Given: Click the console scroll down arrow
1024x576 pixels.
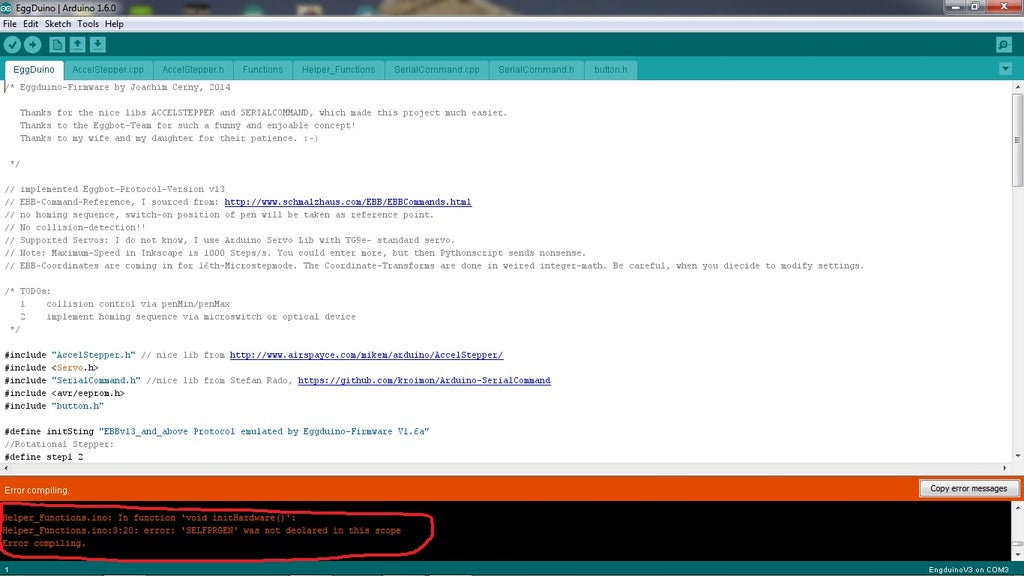Looking at the screenshot, I should (1017, 555).
